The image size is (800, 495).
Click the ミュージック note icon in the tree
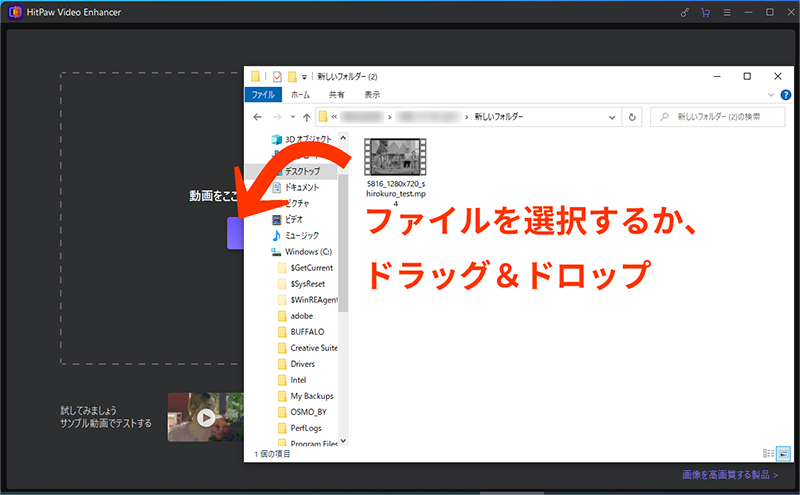(277, 235)
